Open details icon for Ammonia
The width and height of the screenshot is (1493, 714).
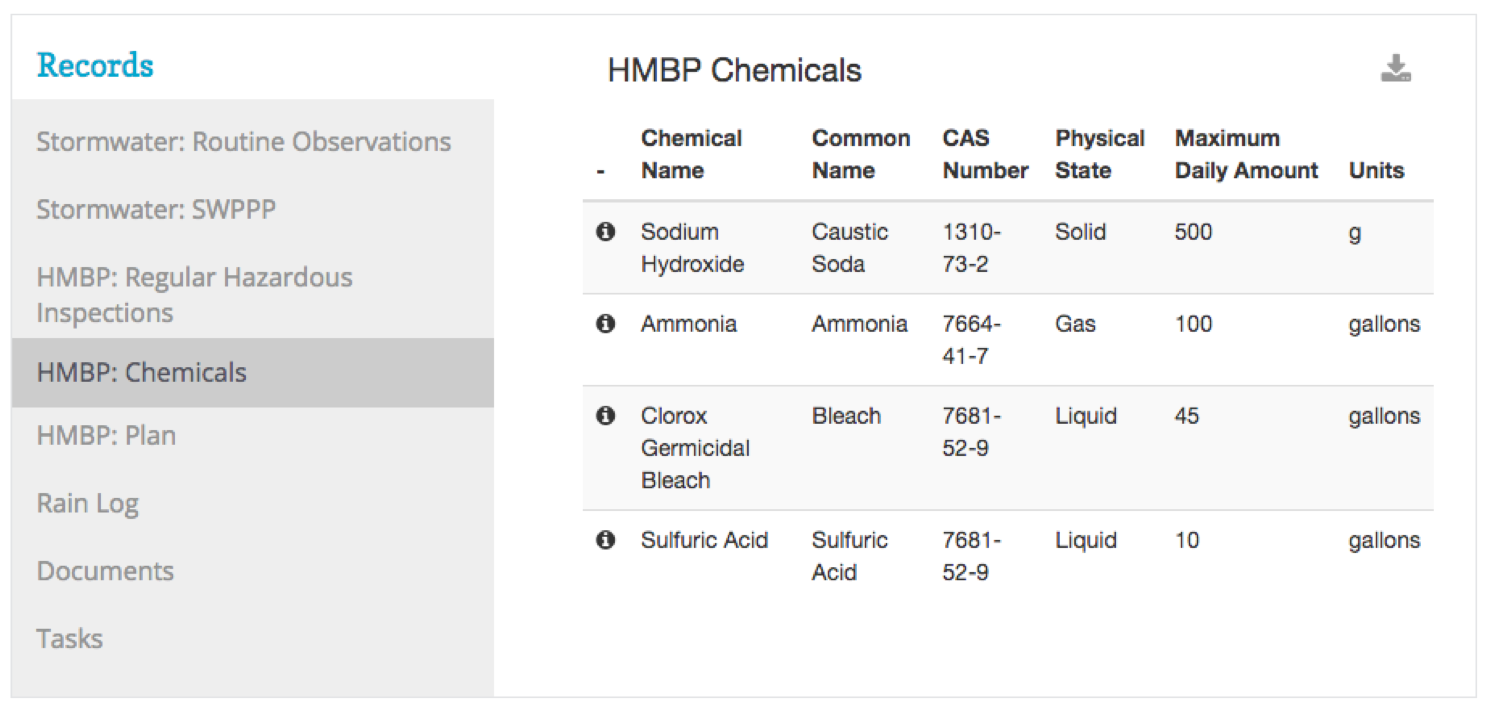605,323
